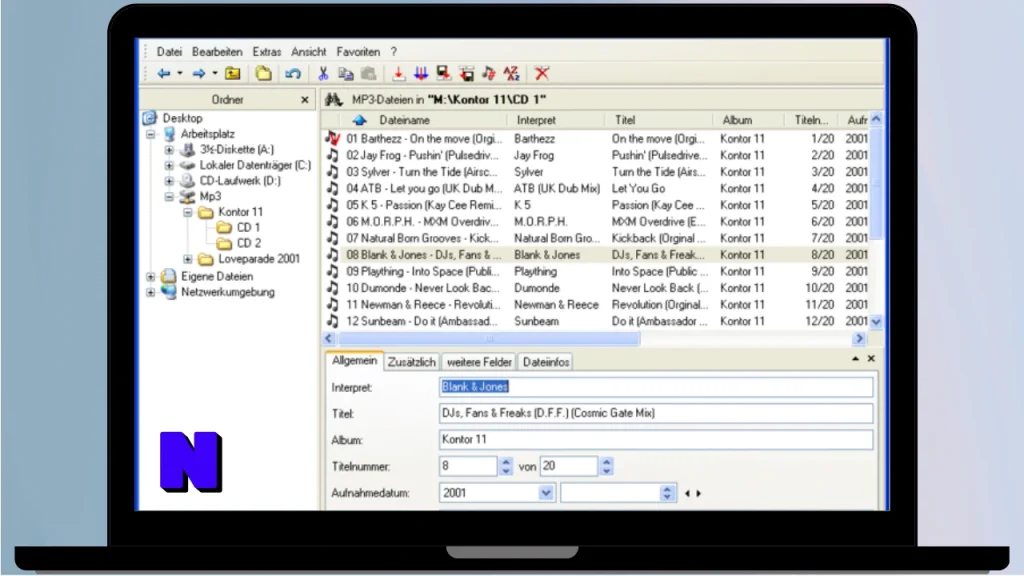
Task: Click into the Album input field
Action: click(656, 440)
